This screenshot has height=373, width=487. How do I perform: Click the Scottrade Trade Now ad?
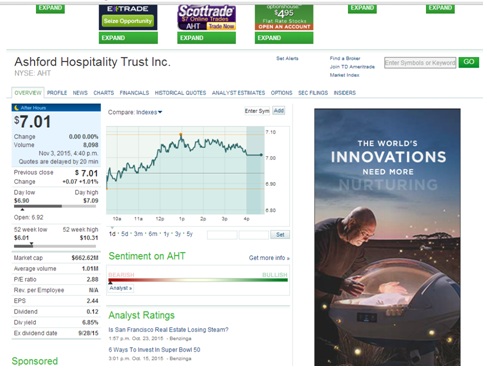coord(206,18)
